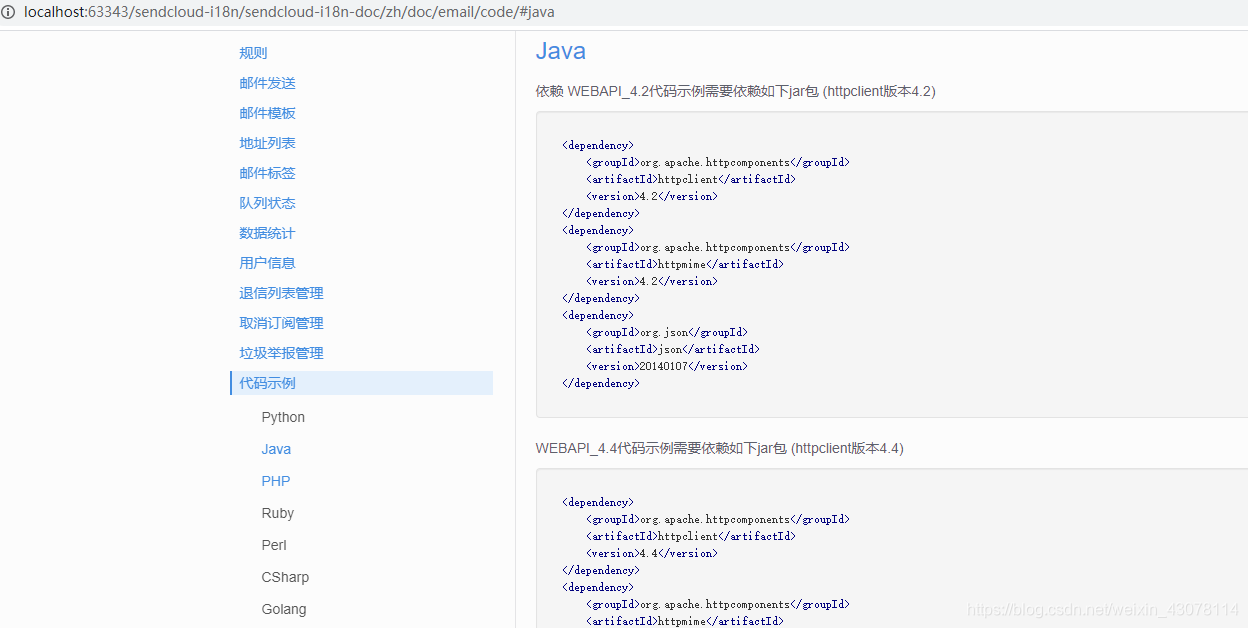Viewport: 1248px width, 628px height.
Task: Go to the Ruby code example
Action: point(278,513)
